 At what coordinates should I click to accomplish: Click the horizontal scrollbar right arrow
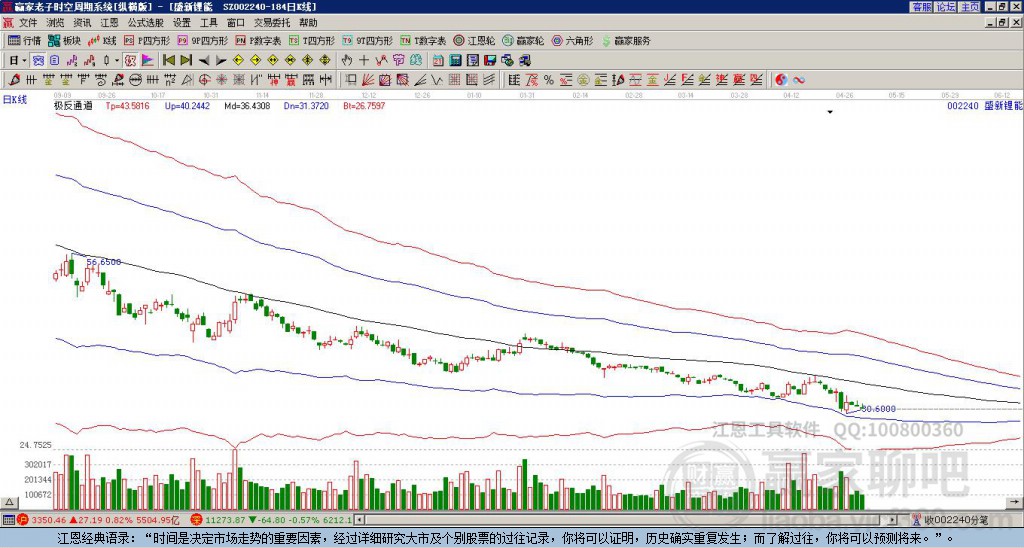point(893,520)
